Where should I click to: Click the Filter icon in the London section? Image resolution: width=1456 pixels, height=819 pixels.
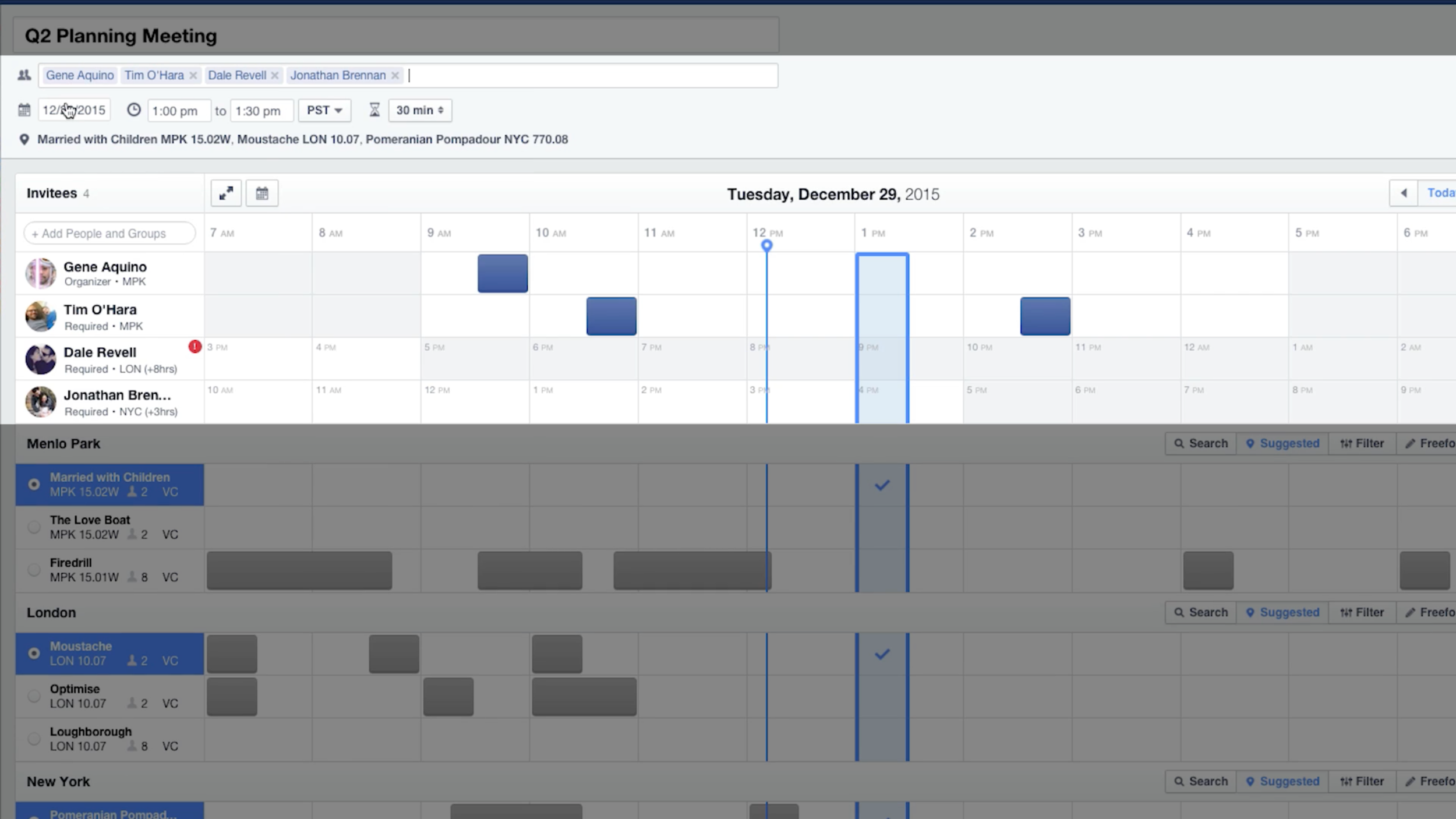(x=1362, y=612)
